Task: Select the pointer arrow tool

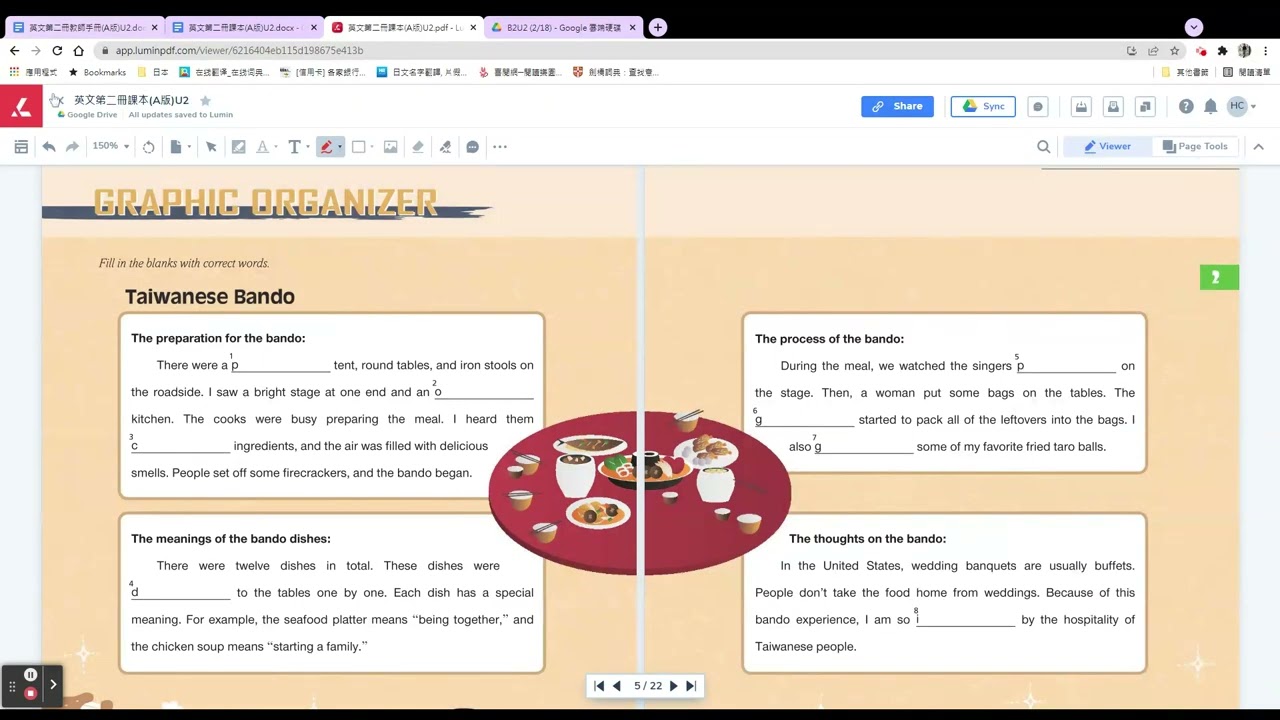Action: point(211,147)
